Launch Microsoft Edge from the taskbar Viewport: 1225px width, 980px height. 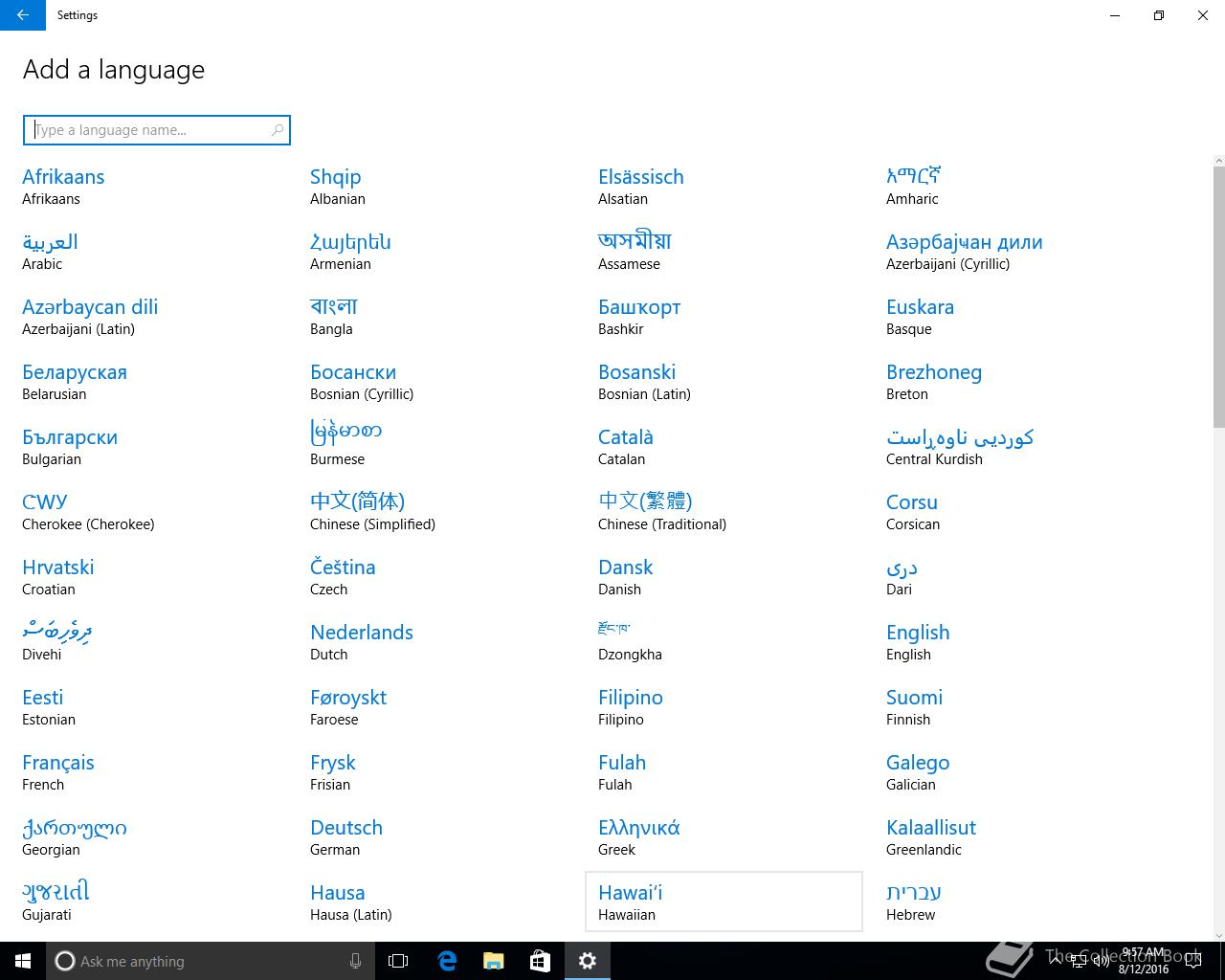[x=447, y=961]
